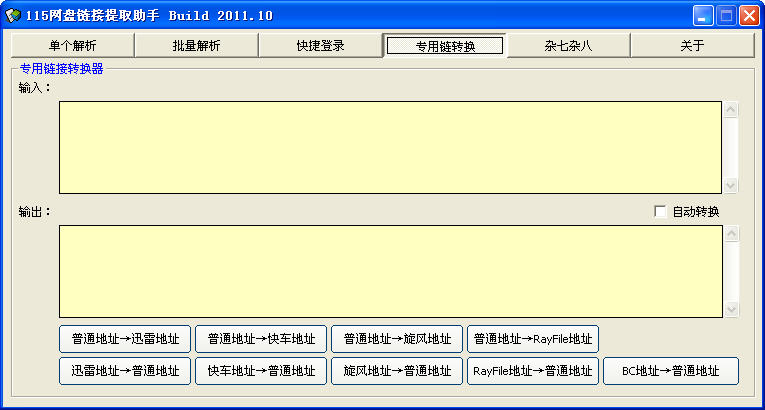Click the 普通地址→快车地址 button
Viewport: 765px width, 410px height.
(261, 339)
